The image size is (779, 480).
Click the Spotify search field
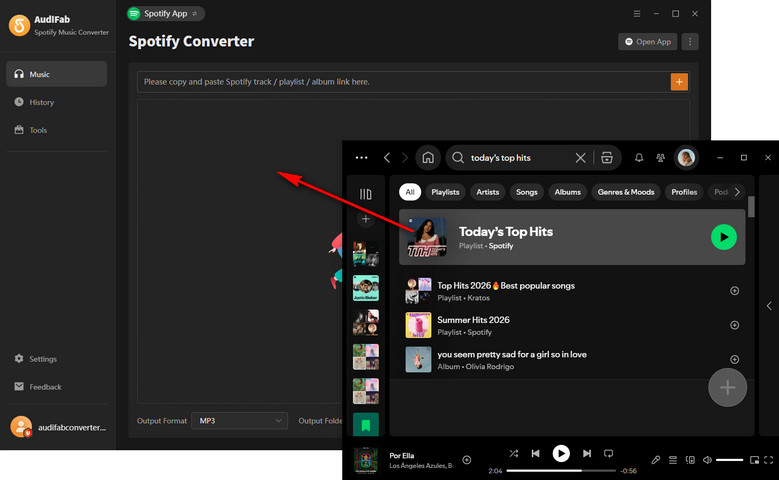[512, 158]
